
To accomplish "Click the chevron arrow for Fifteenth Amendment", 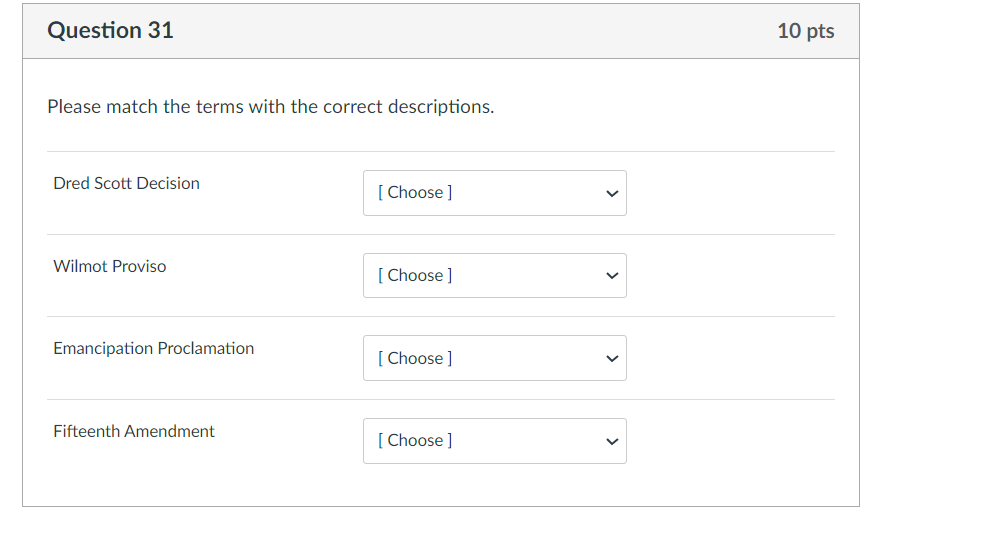I will click(612, 441).
